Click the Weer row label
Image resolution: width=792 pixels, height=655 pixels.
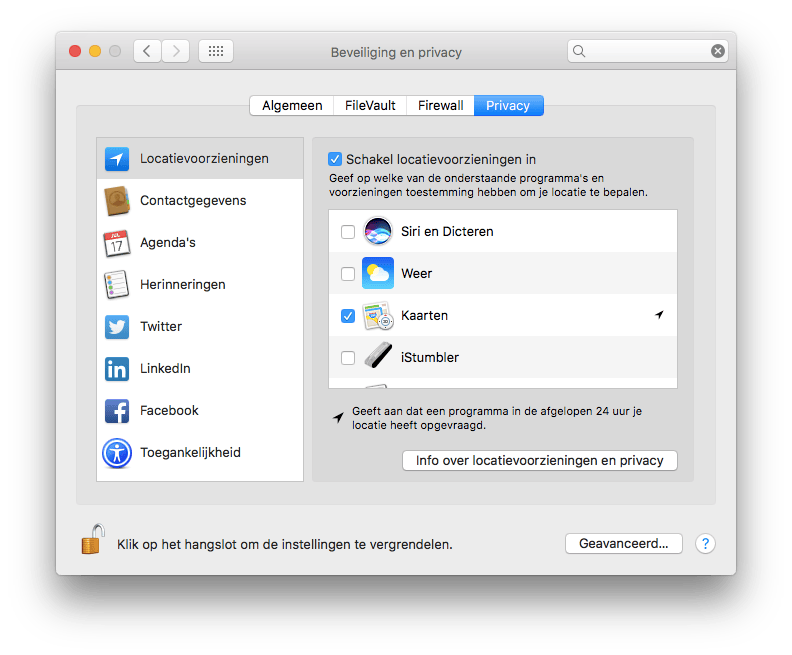click(x=417, y=273)
